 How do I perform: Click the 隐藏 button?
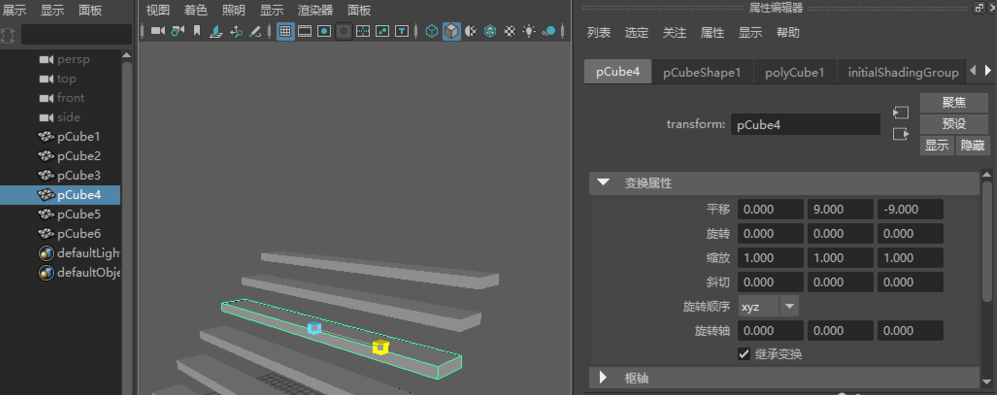coord(972,145)
